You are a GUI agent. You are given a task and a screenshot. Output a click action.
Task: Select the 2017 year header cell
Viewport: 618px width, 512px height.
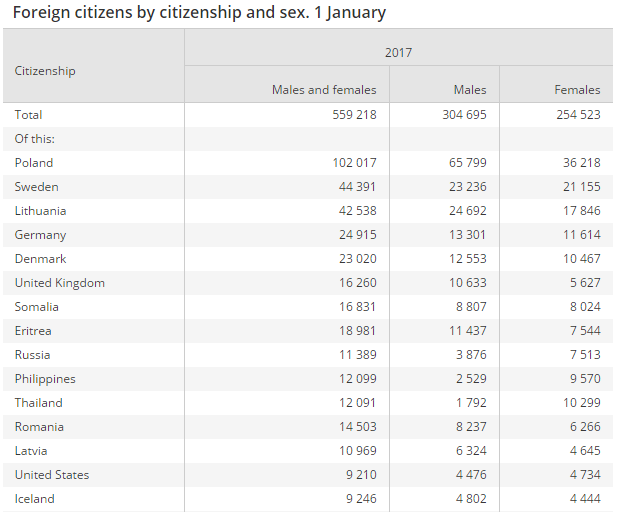pos(398,53)
